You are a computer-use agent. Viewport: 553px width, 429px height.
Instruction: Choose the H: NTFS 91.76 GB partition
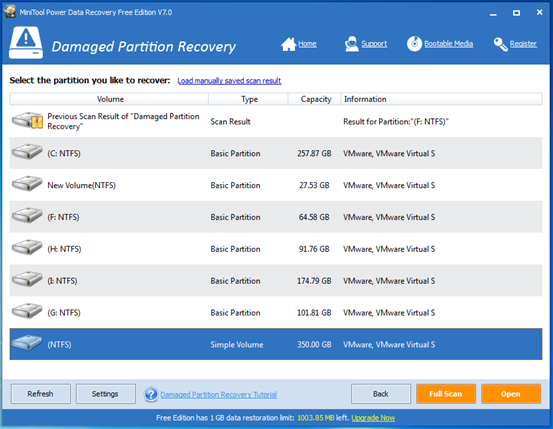[276, 249]
